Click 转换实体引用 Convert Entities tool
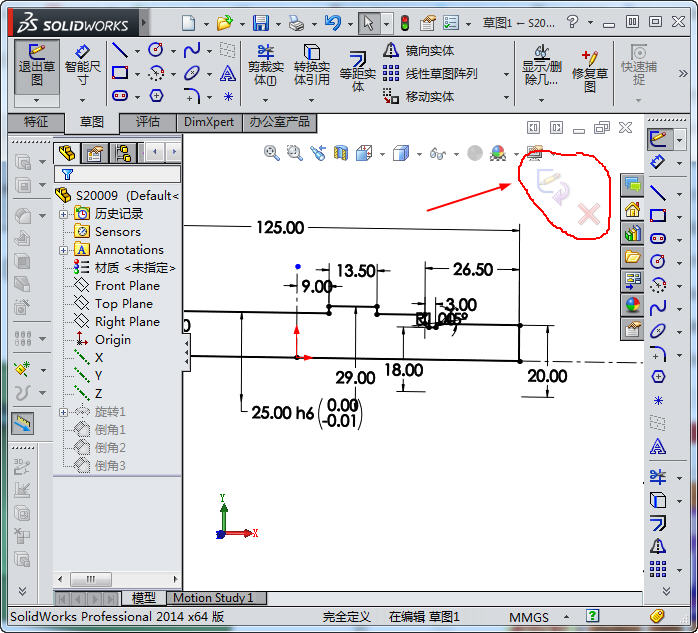698x633 pixels. (x=311, y=65)
